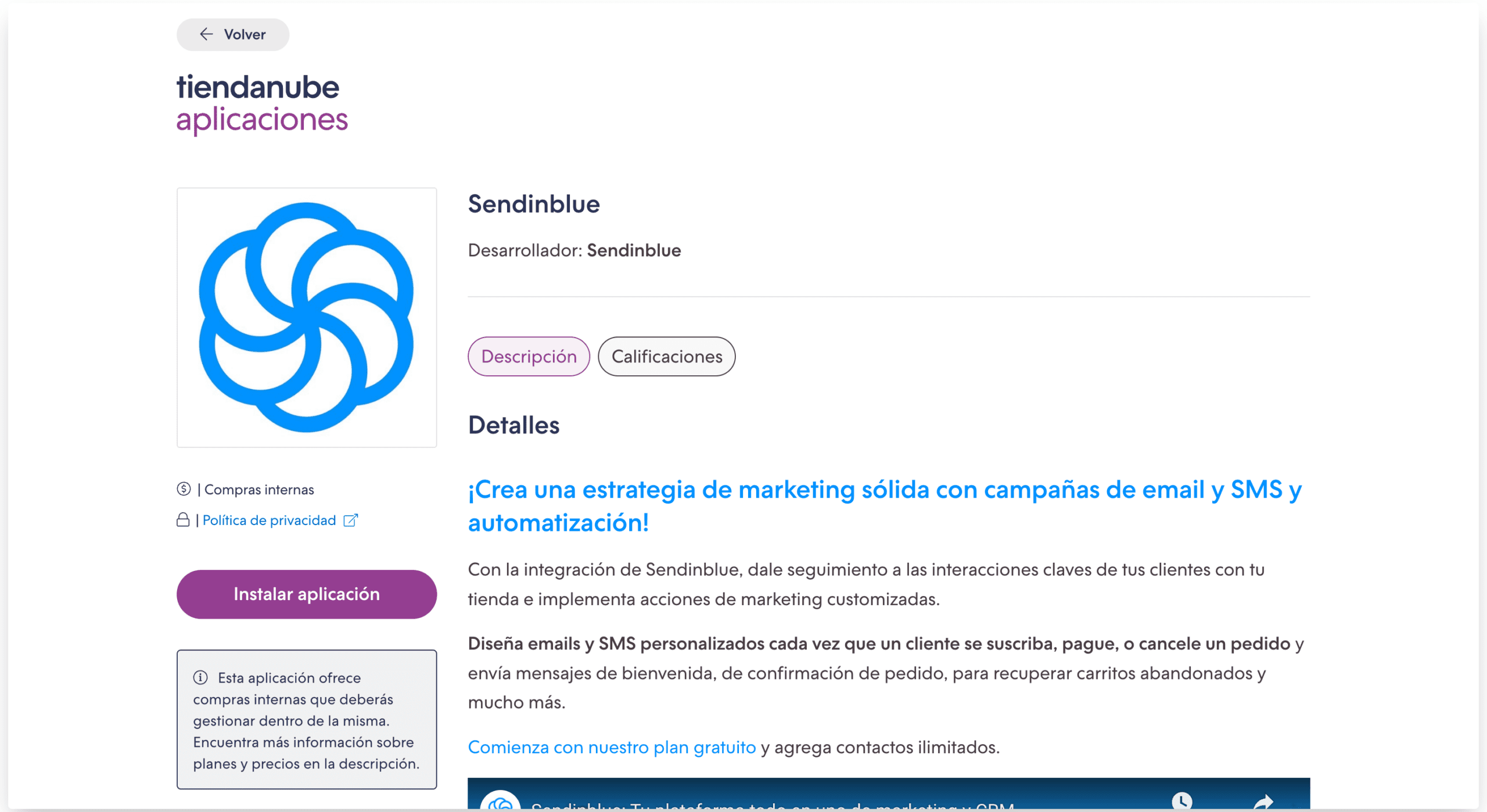The height and width of the screenshot is (812, 1487).
Task: Click the Compras internas label
Action: tap(259, 489)
